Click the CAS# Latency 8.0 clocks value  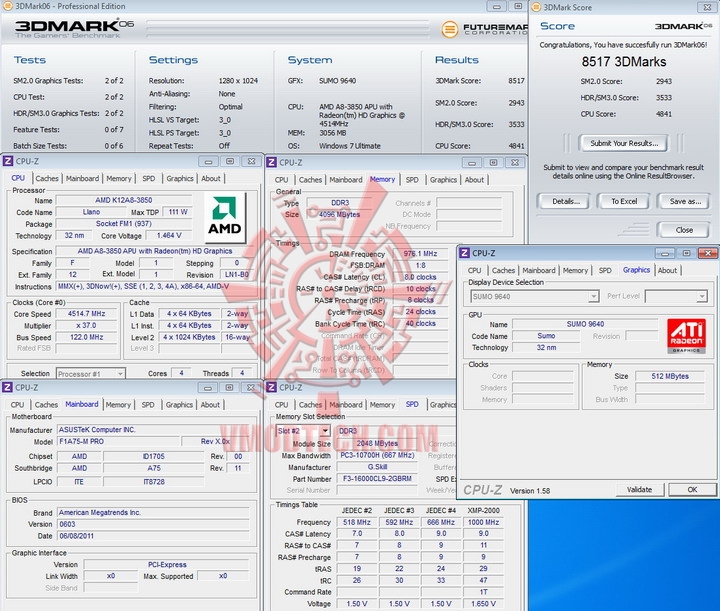click(x=420, y=277)
